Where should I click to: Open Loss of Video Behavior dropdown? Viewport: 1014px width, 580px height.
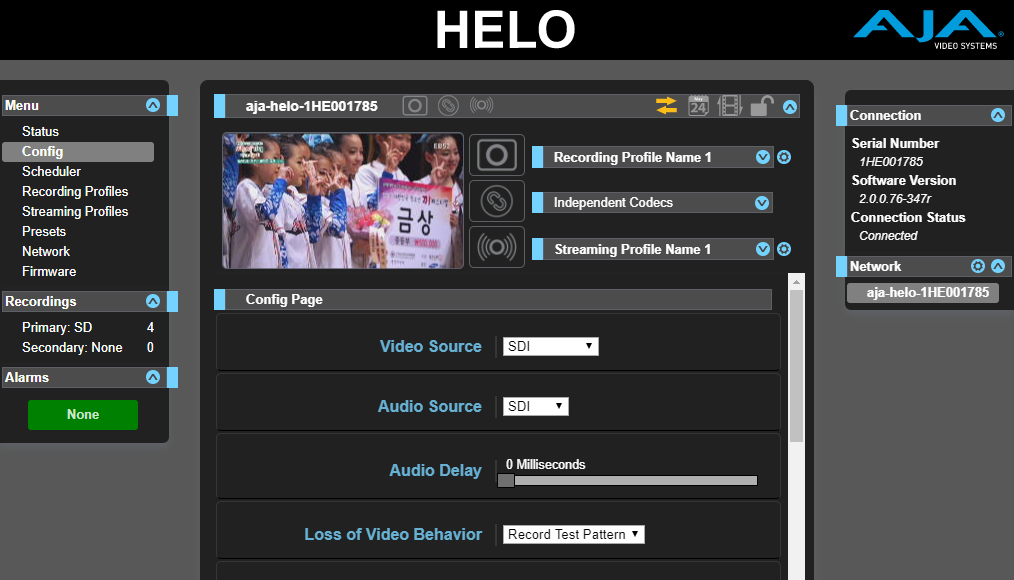coord(574,534)
